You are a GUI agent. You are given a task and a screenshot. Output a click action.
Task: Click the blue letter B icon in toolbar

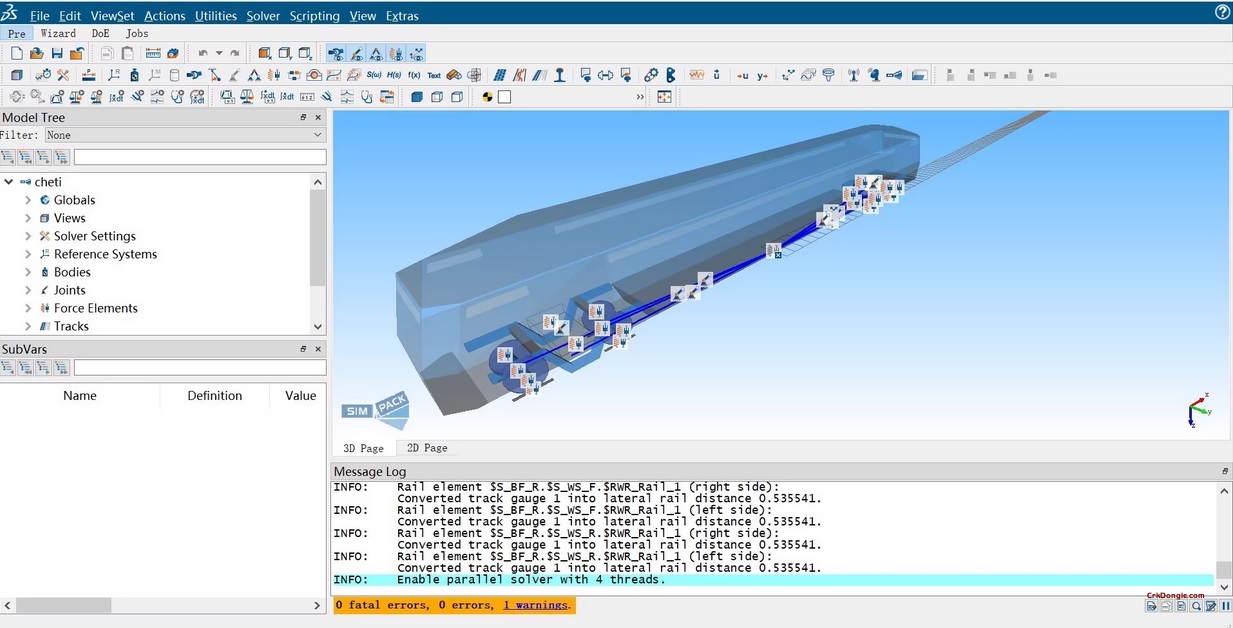[670, 75]
